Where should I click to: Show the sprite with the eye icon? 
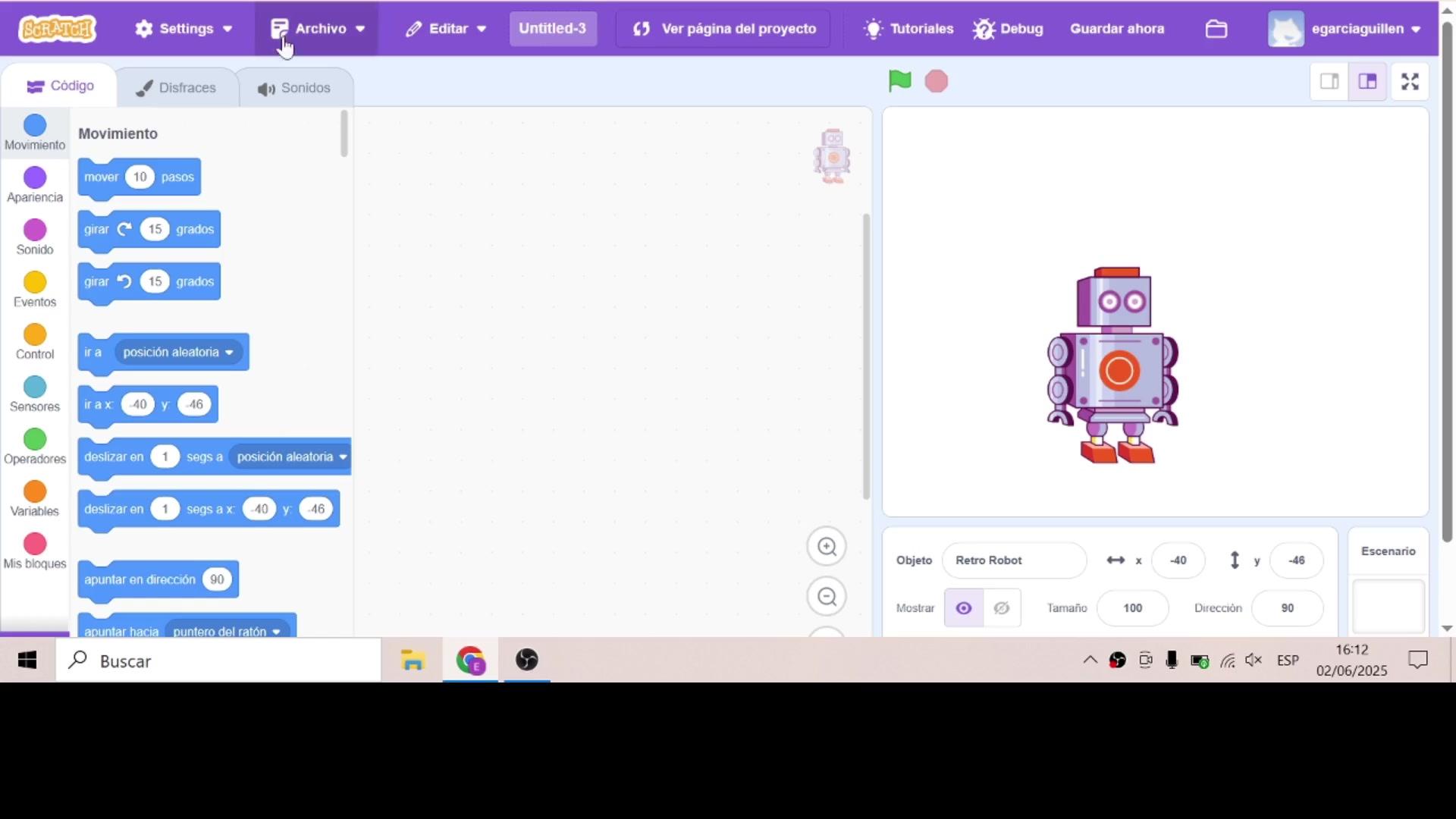click(963, 608)
